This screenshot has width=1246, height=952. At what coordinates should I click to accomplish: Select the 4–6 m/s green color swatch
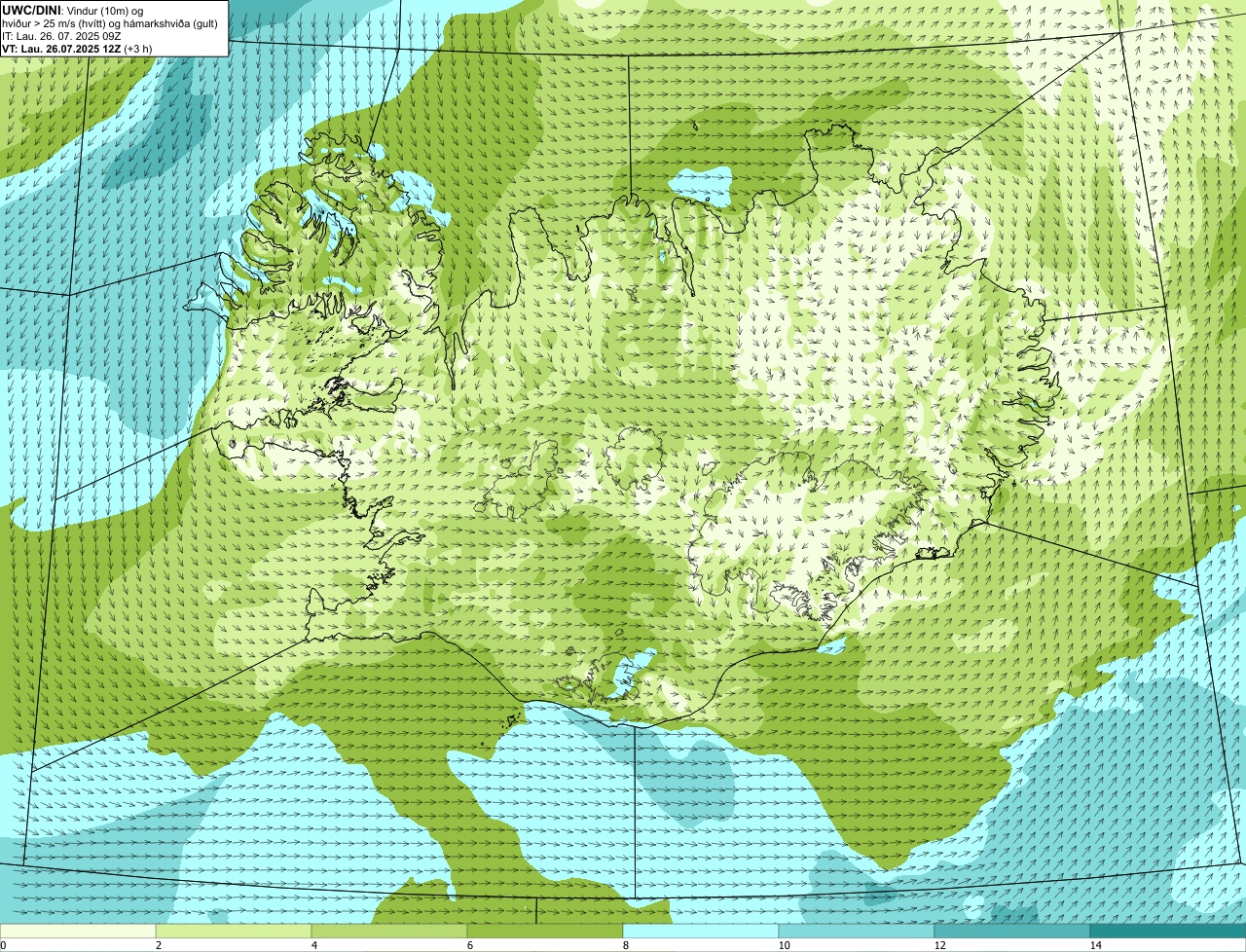coord(389,931)
